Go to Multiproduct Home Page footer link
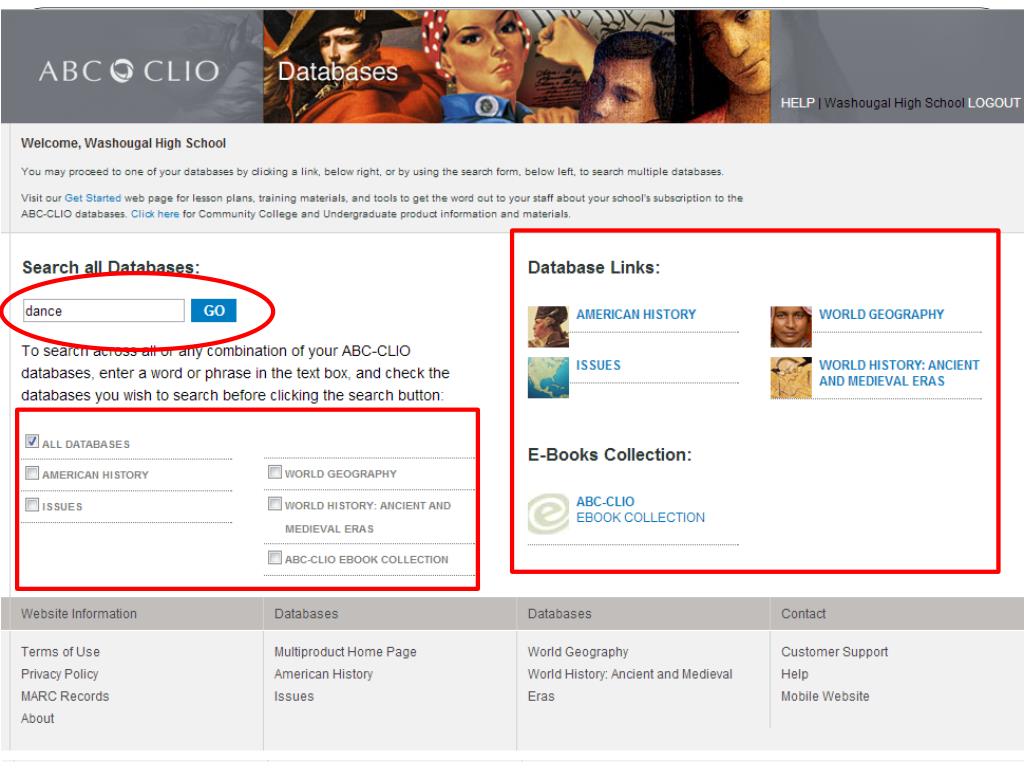1024x768 pixels. [x=345, y=652]
